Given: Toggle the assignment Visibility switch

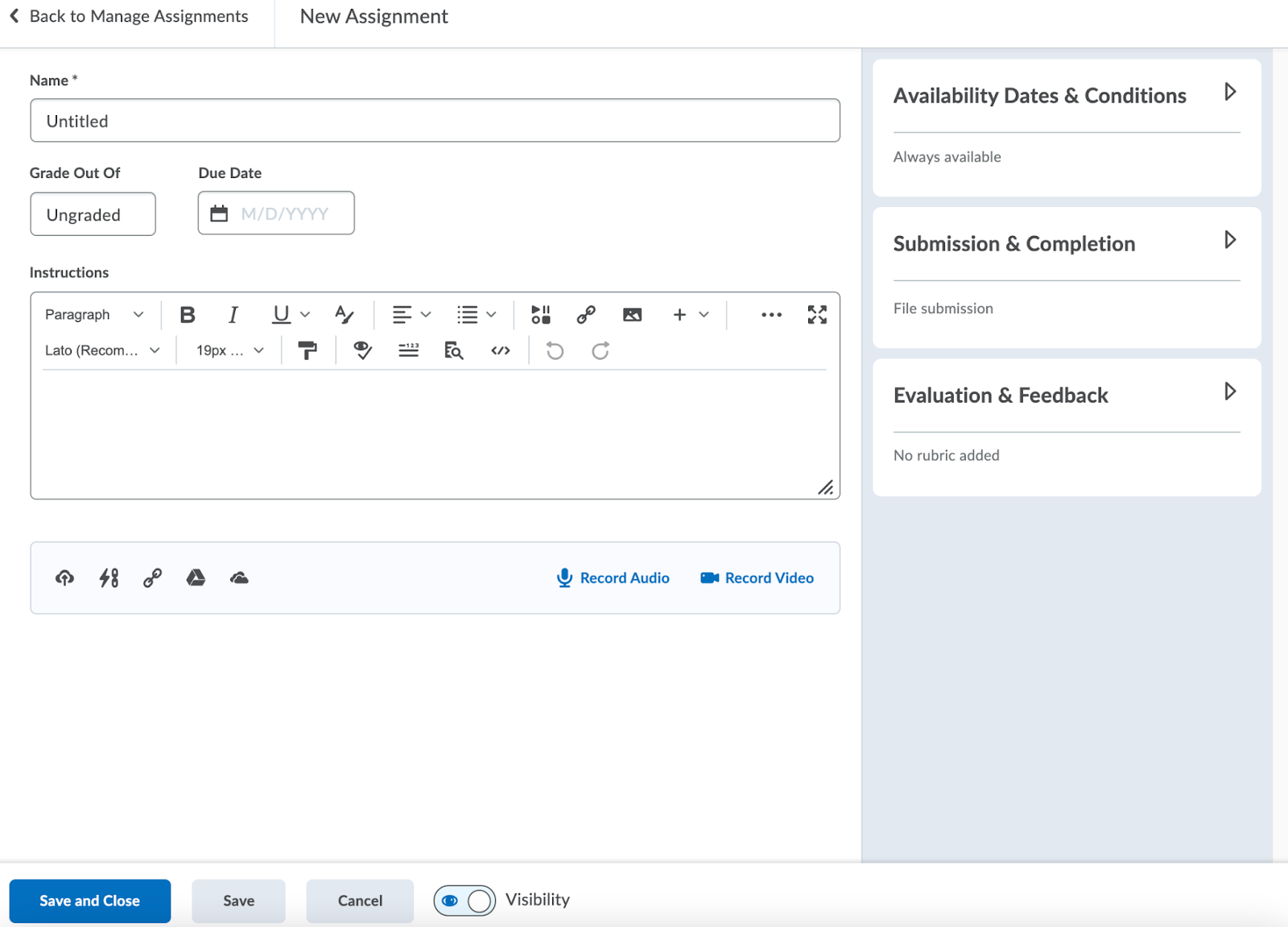Looking at the screenshot, I should 464,900.
